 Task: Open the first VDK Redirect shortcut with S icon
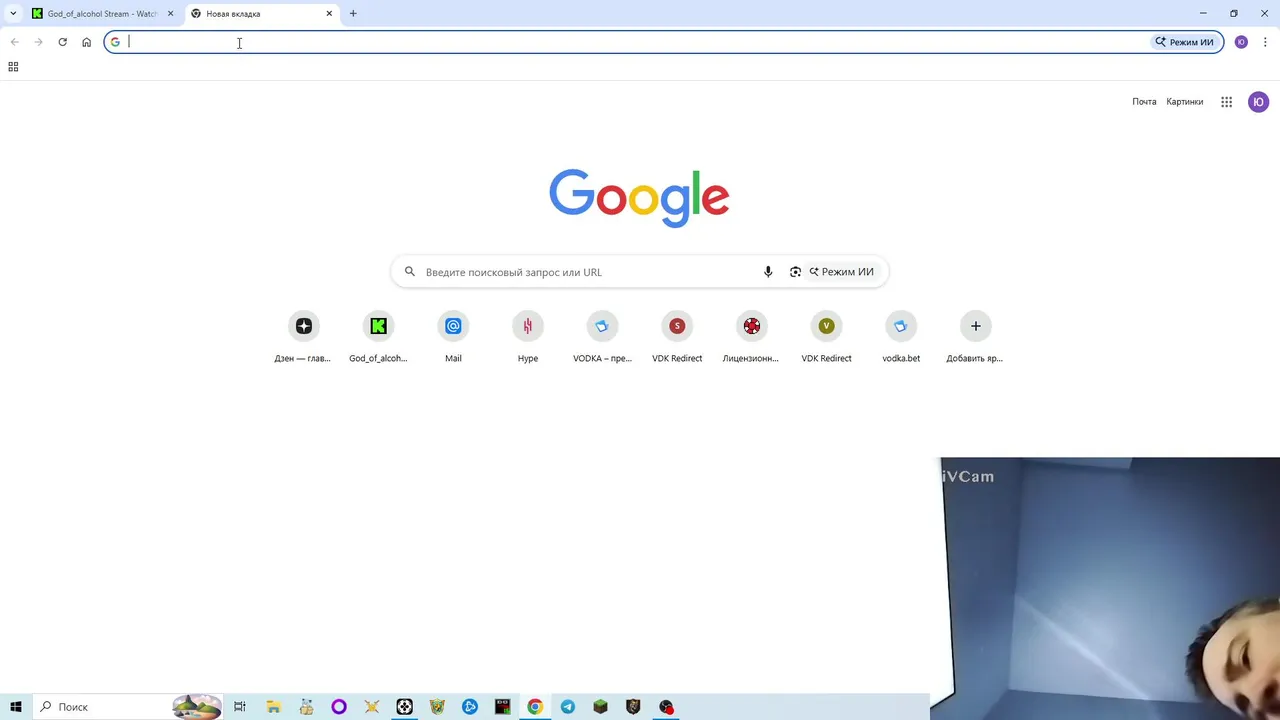point(677,337)
